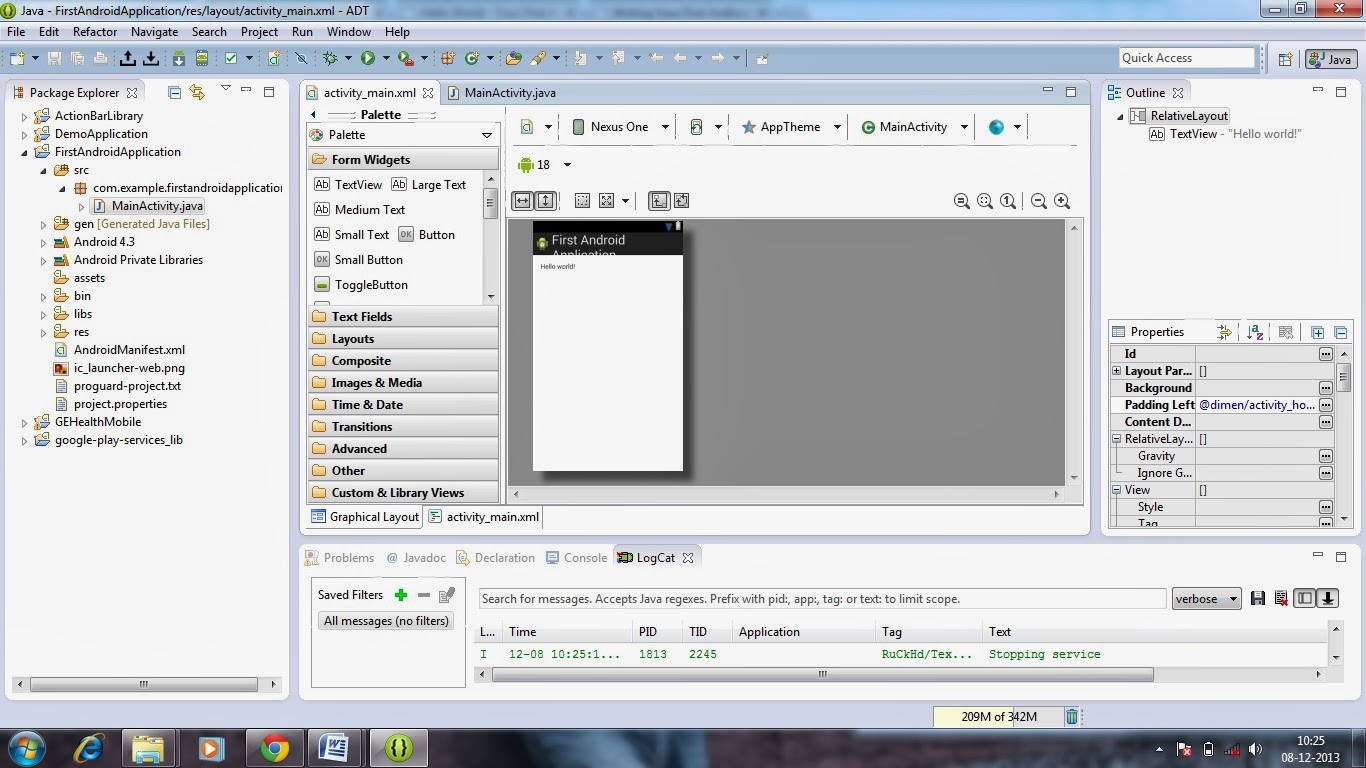Open the Navigate menu
Viewport: 1366px width, 768px height.
154,32
